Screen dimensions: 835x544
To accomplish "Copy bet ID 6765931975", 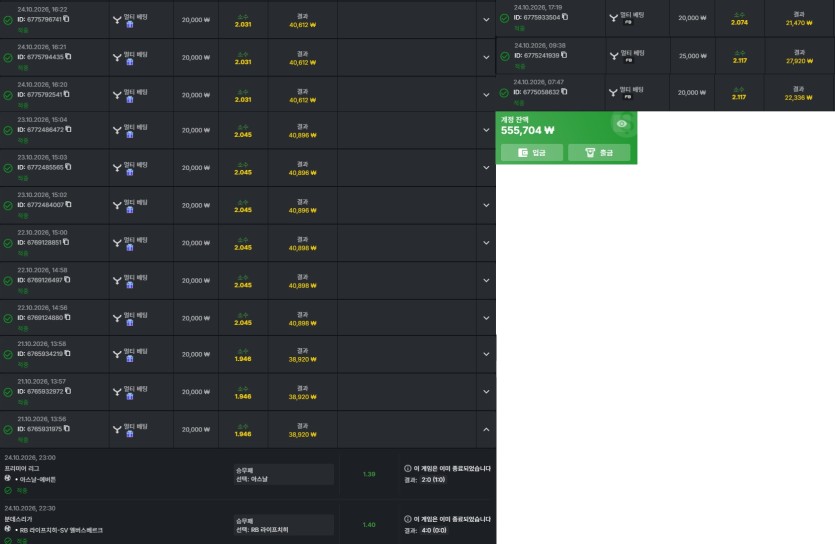I will pos(67,428).
